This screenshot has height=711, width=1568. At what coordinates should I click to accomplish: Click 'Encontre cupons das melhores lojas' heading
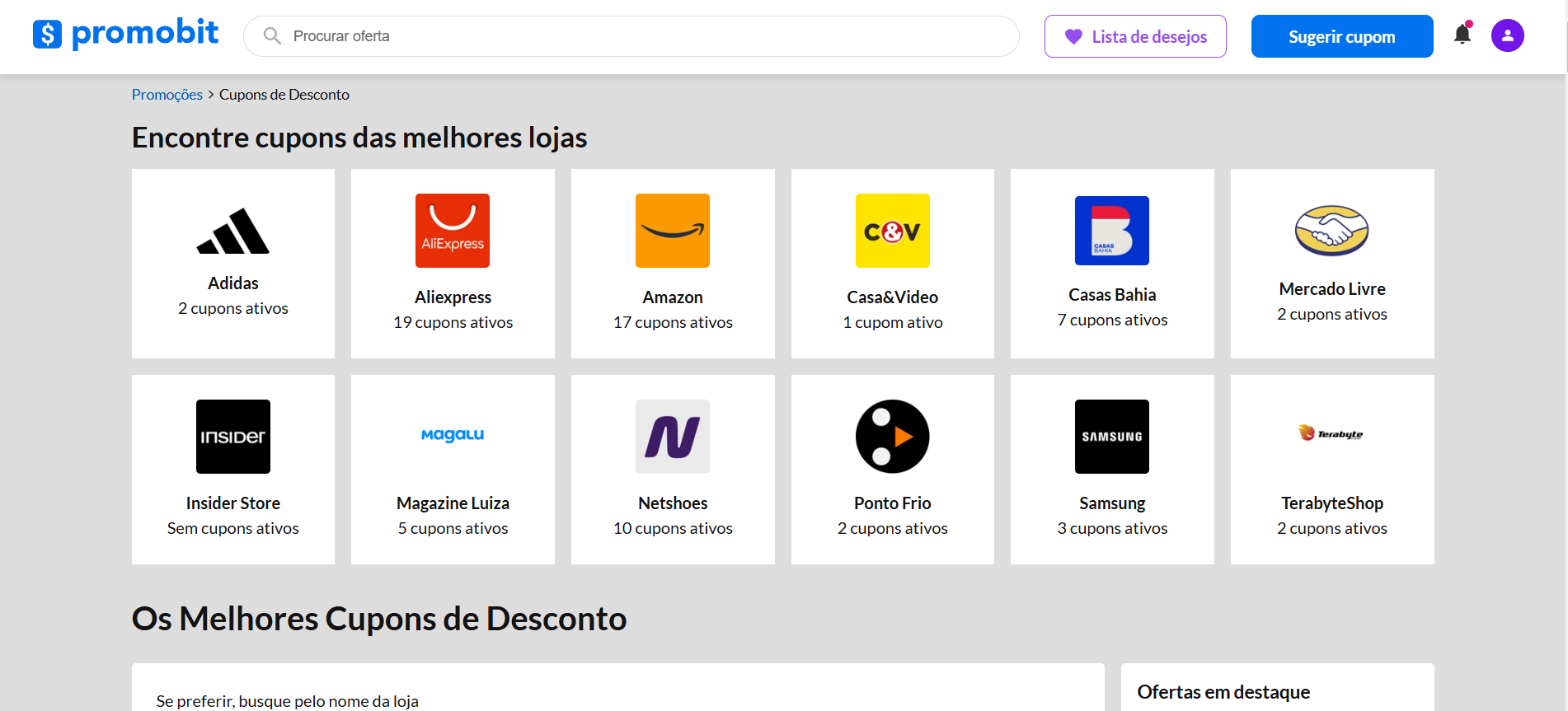pyautogui.click(x=359, y=138)
